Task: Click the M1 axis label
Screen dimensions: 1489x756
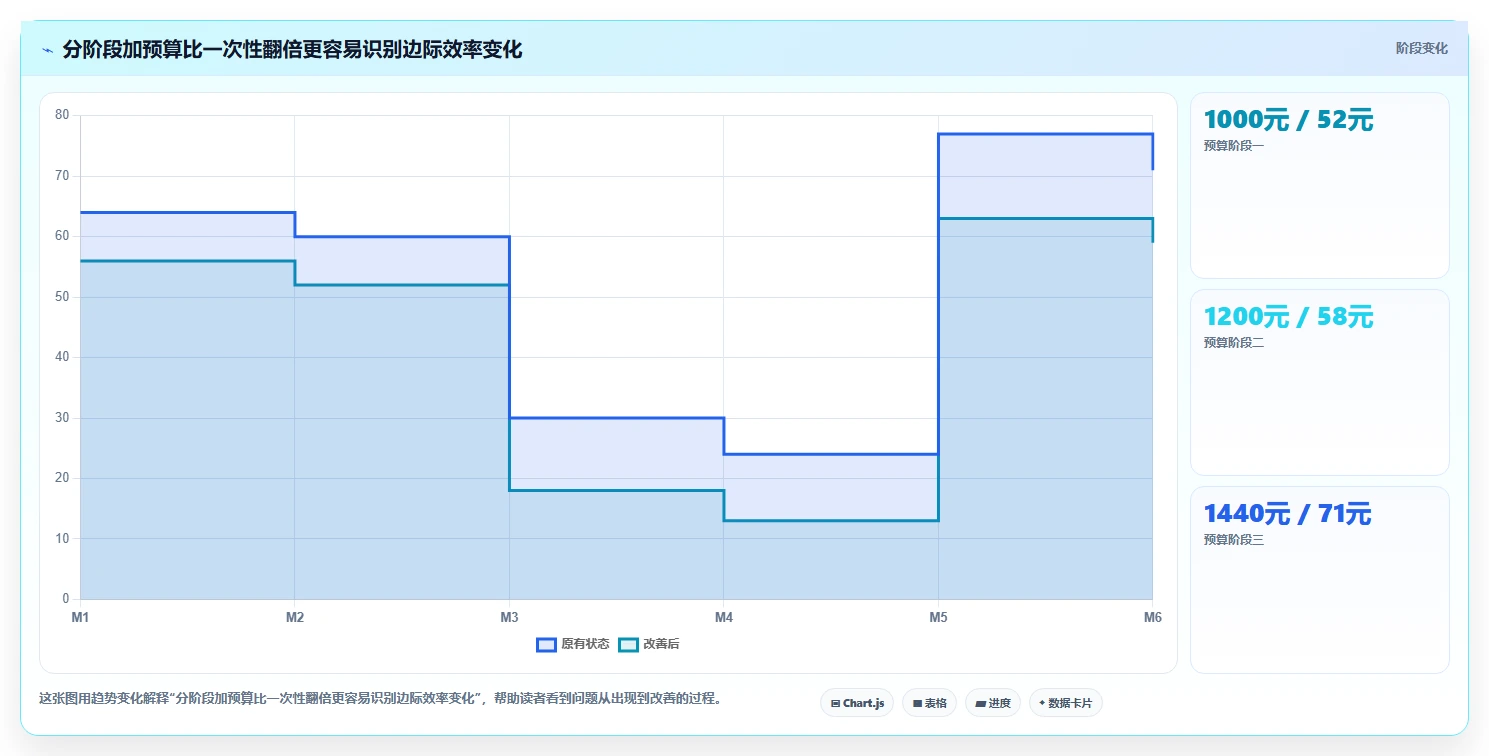Action: (80, 618)
